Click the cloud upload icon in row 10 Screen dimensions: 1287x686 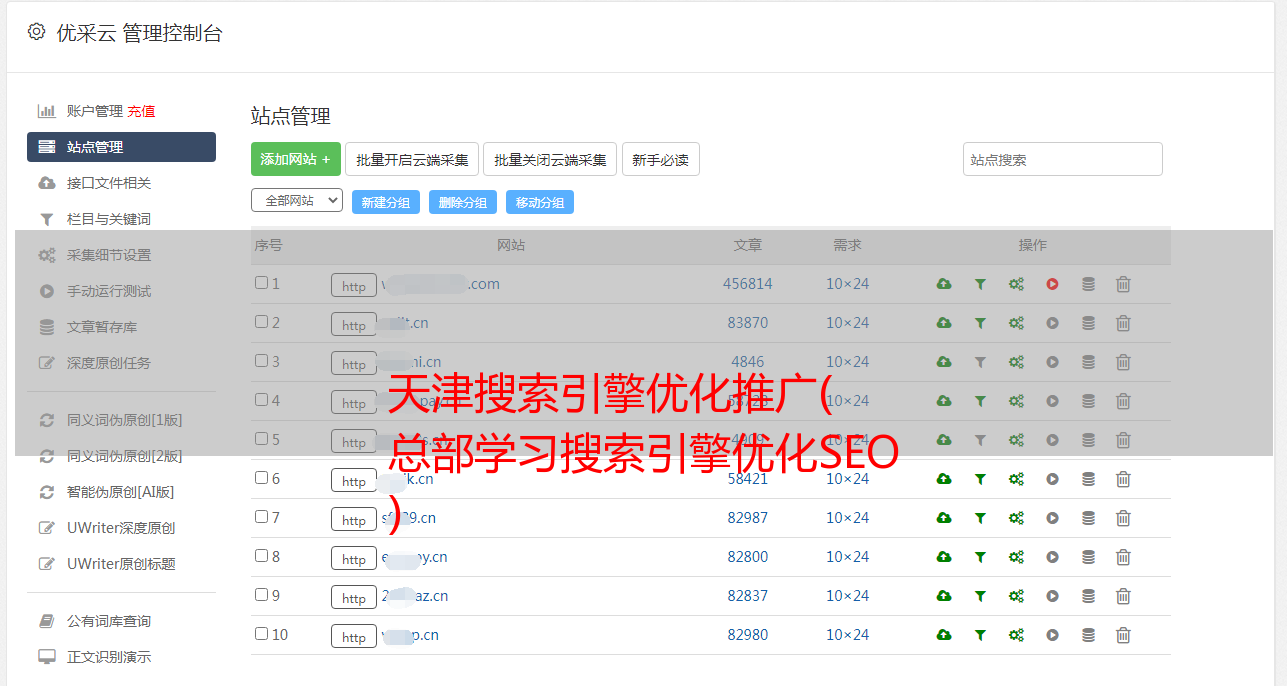pyautogui.click(x=944, y=635)
